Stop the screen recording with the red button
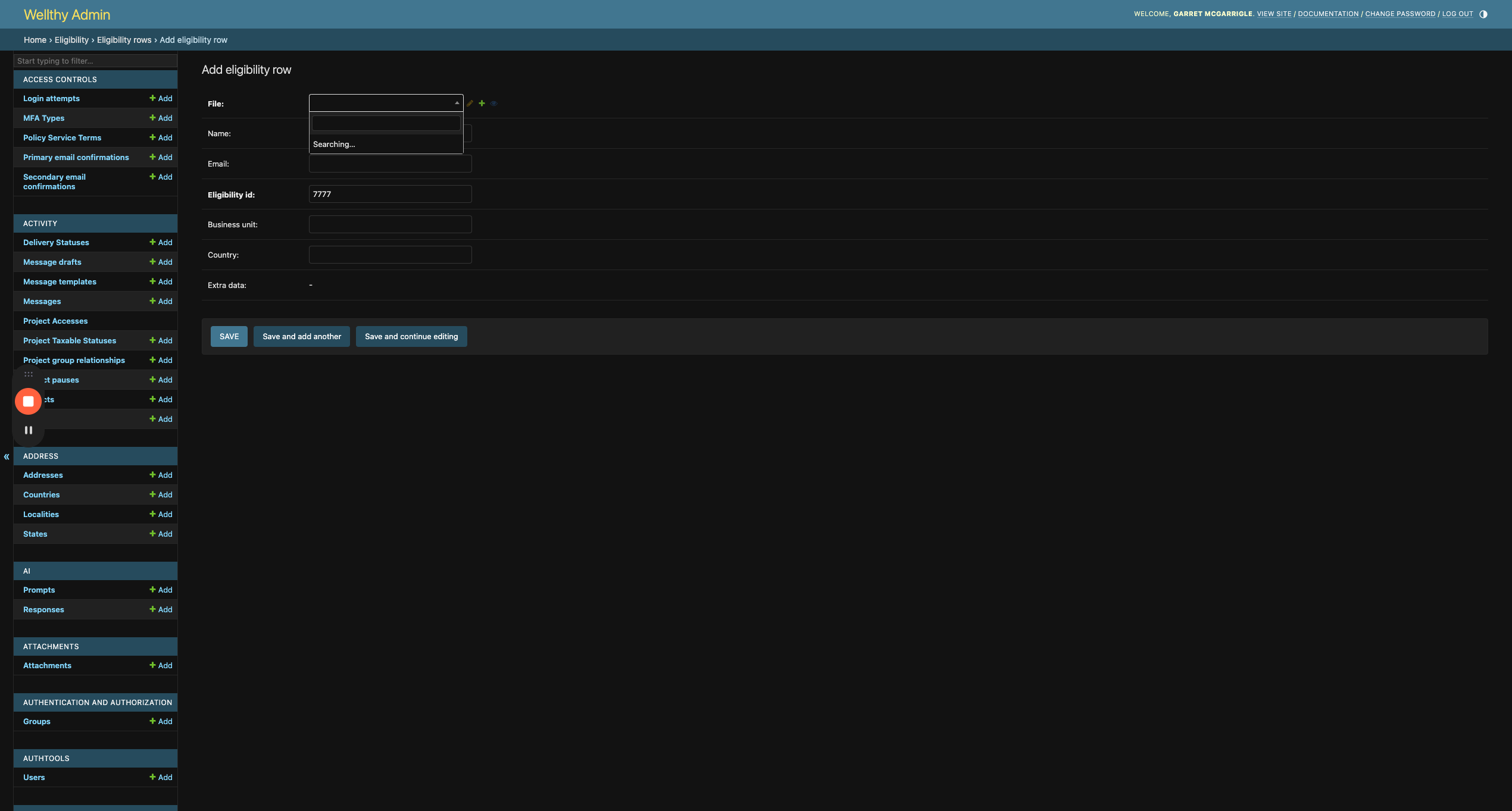1512x811 pixels. point(28,402)
